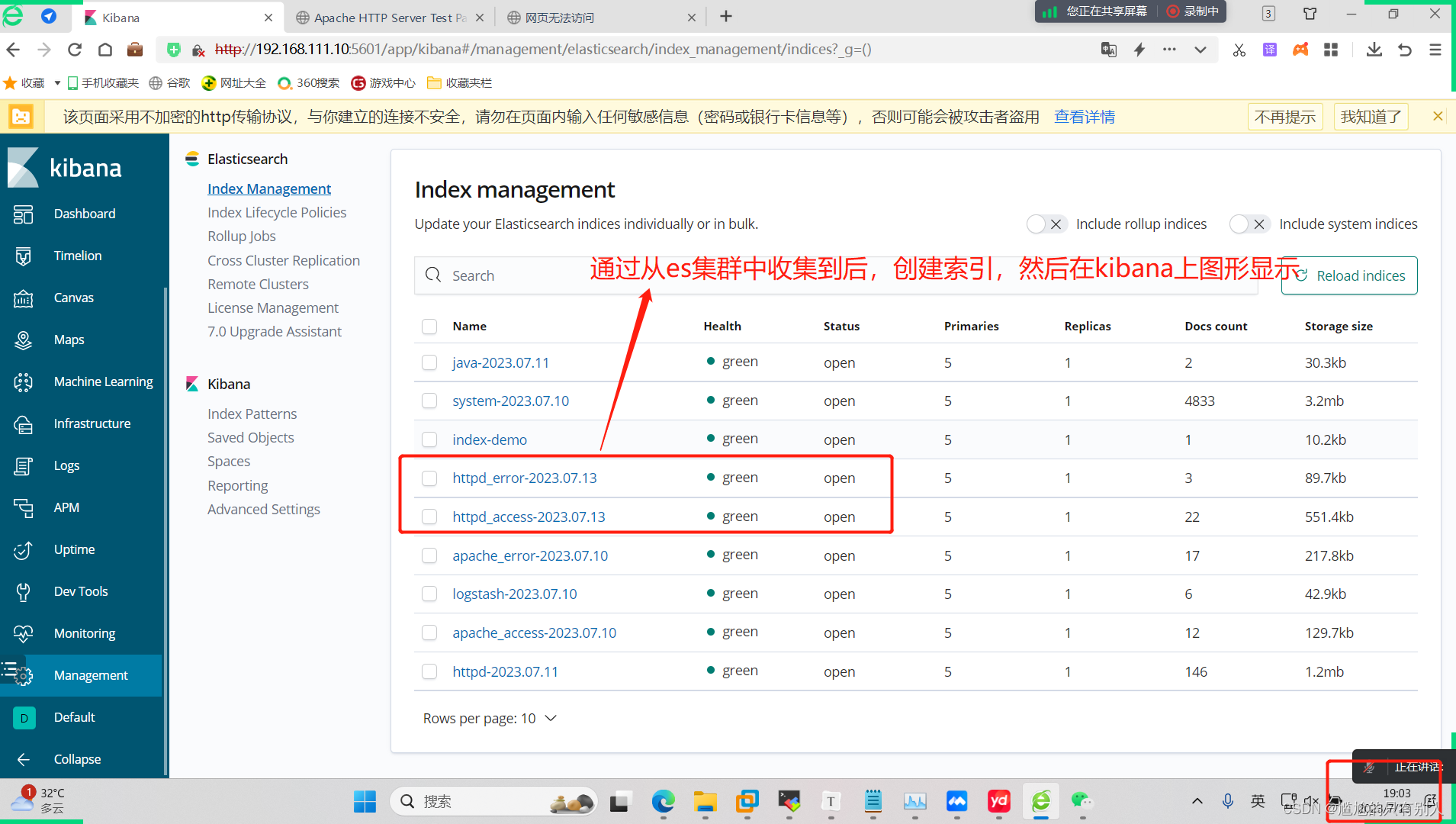Open the Canvas sidebar icon
Viewport: 1456px width, 824px height.
[x=24, y=298]
